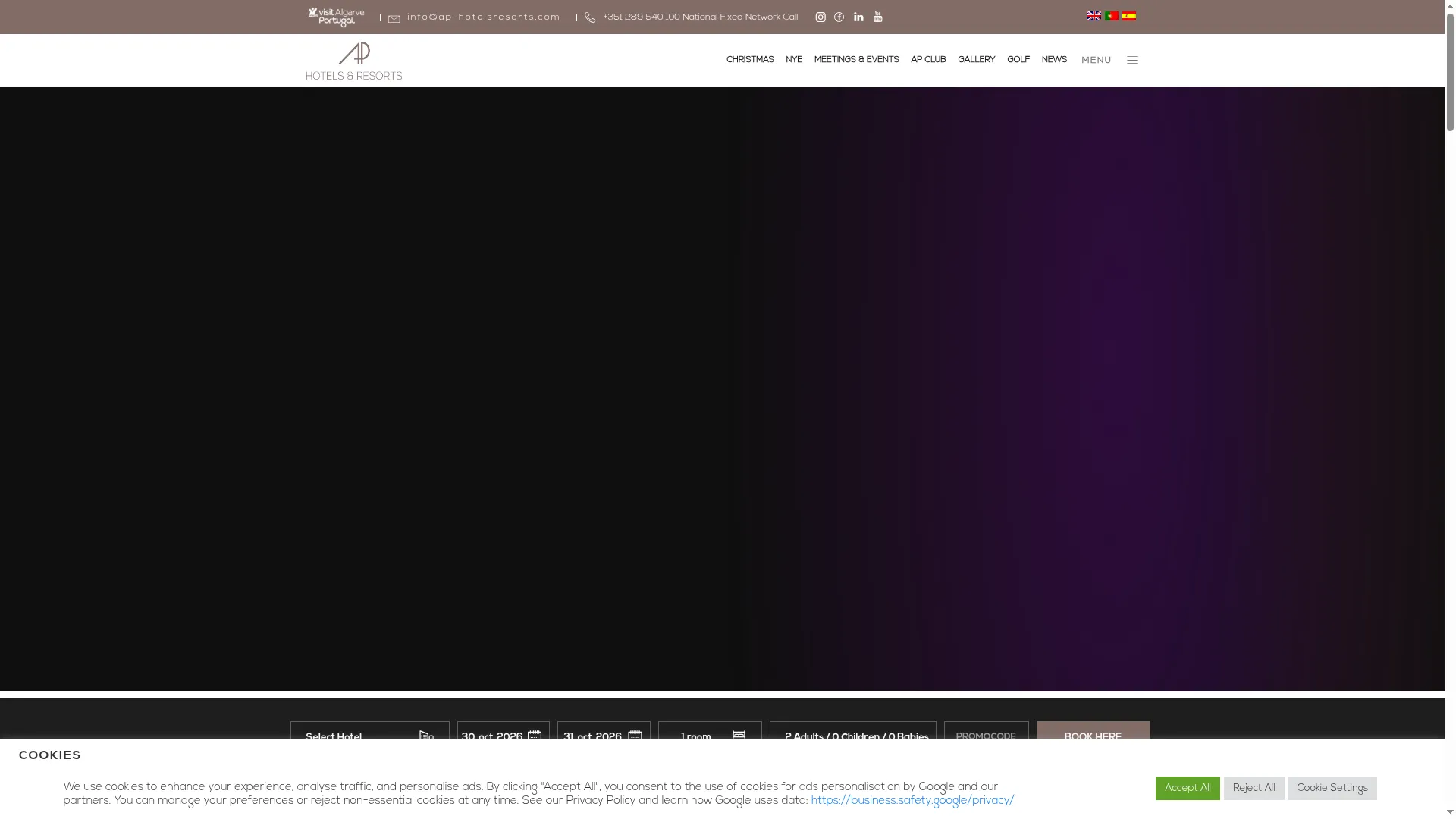Open the LinkedIn social icon

tap(858, 17)
